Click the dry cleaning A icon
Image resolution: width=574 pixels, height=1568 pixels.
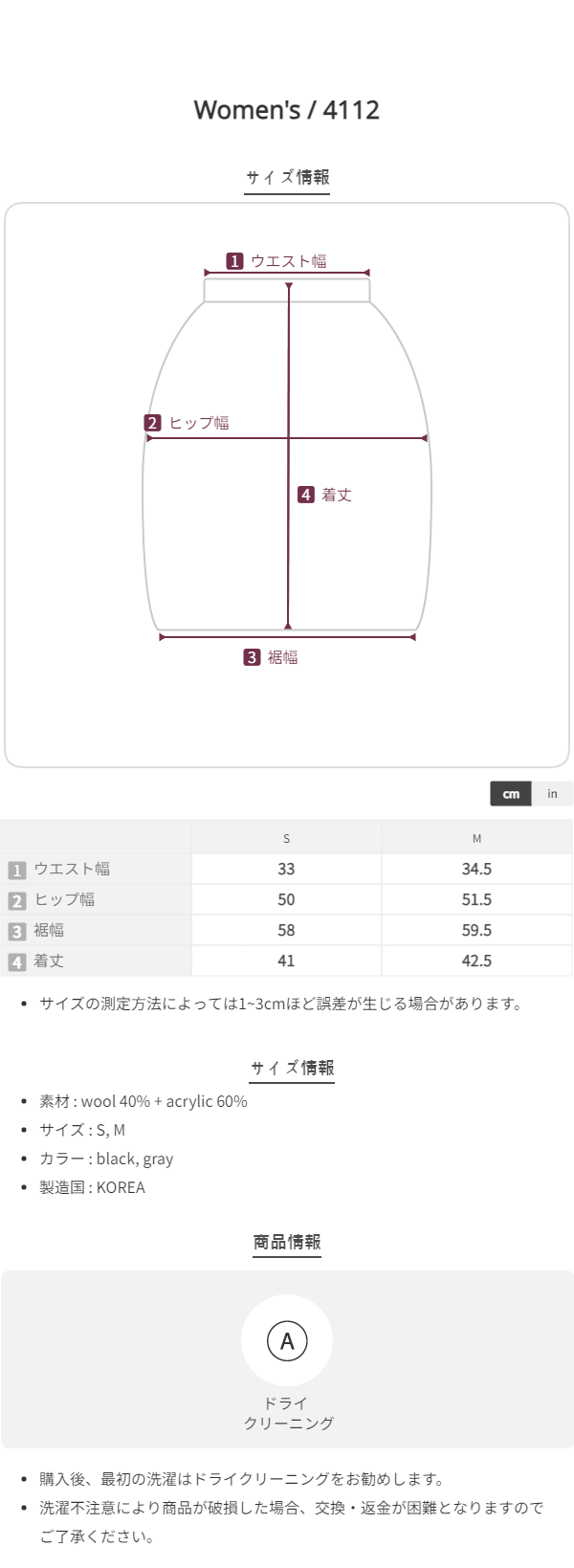(x=287, y=1340)
